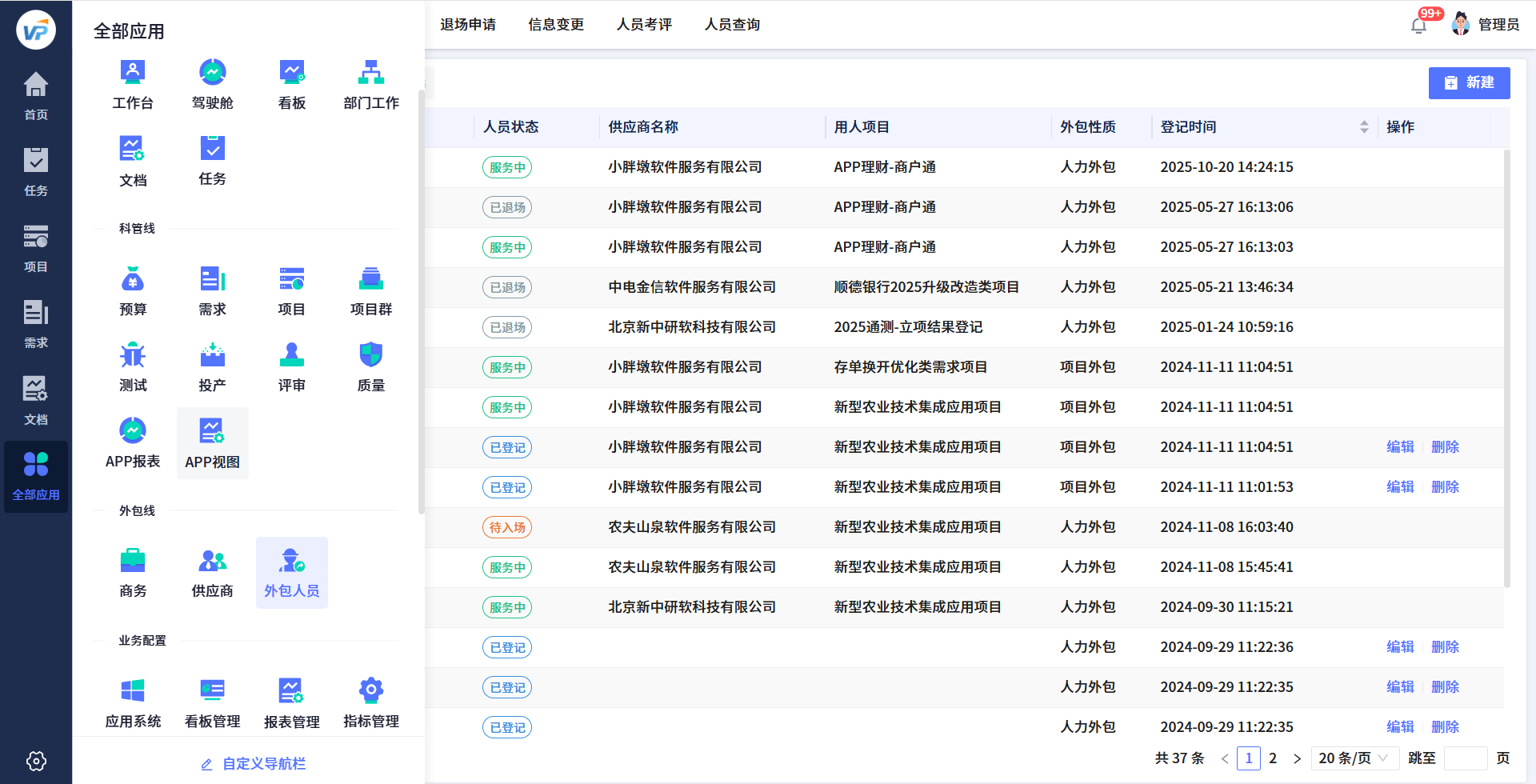Toggle the sort order on 登记时间 column
Image resolution: width=1536 pixels, height=784 pixels.
pos(1364,126)
